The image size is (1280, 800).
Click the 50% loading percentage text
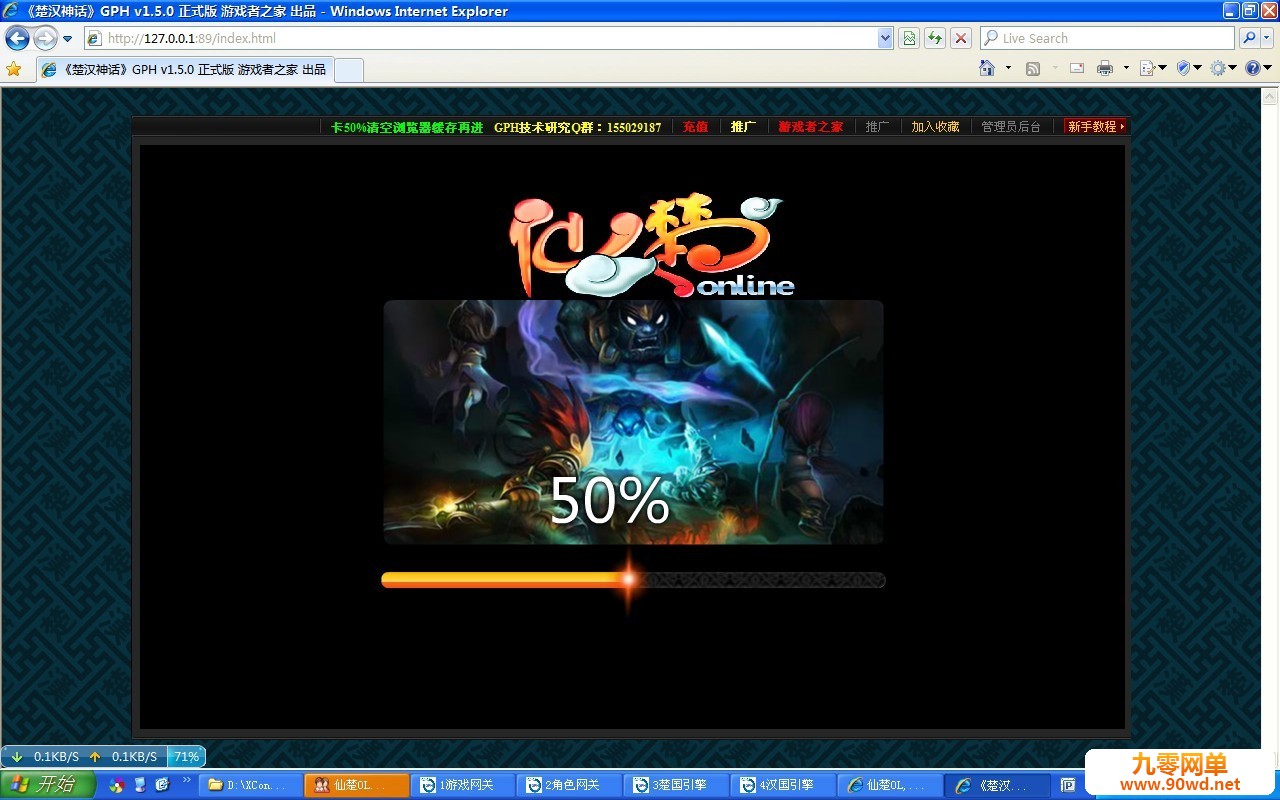pyautogui.click(x=609, y=501)
